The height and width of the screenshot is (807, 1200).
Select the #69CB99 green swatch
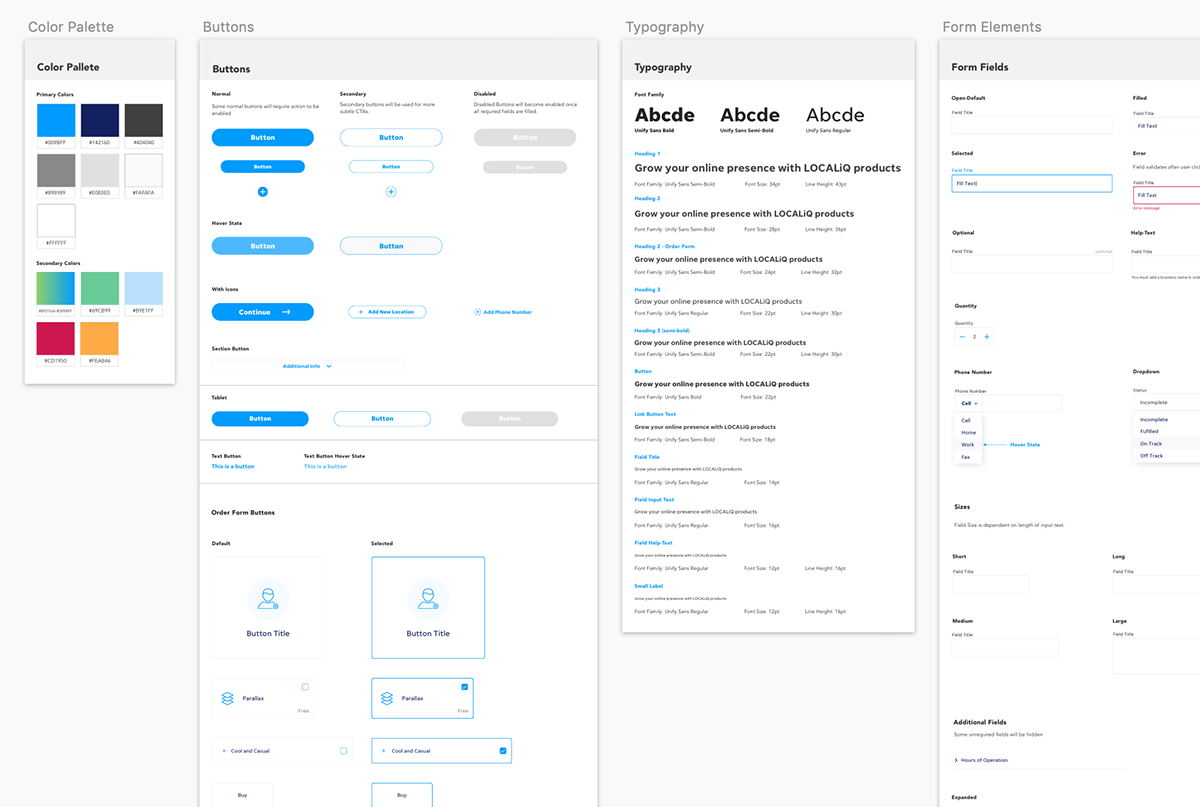[x=100, y=288]
